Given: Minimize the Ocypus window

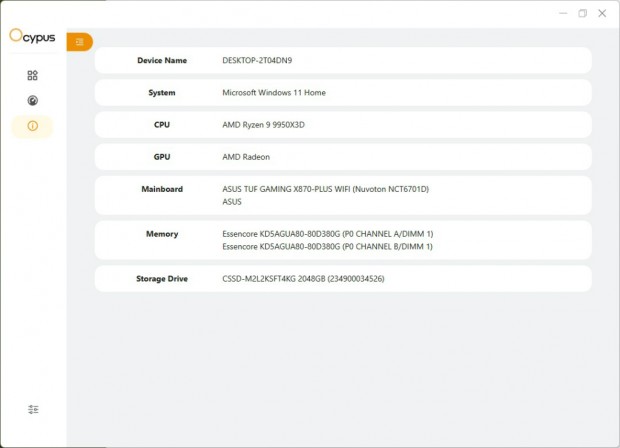Looking at the screenshot, I should point(563,13).
